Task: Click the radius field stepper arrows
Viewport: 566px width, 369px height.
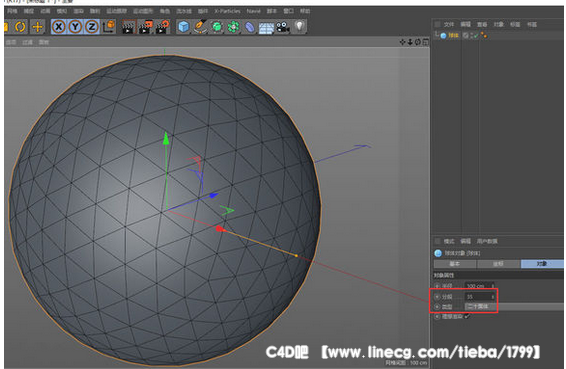Action: (492, 286)
